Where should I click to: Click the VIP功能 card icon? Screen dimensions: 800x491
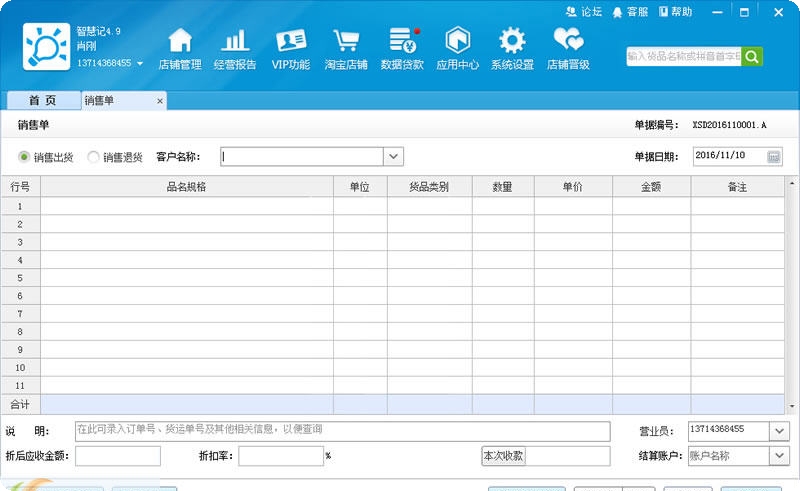tap(291, 42)
